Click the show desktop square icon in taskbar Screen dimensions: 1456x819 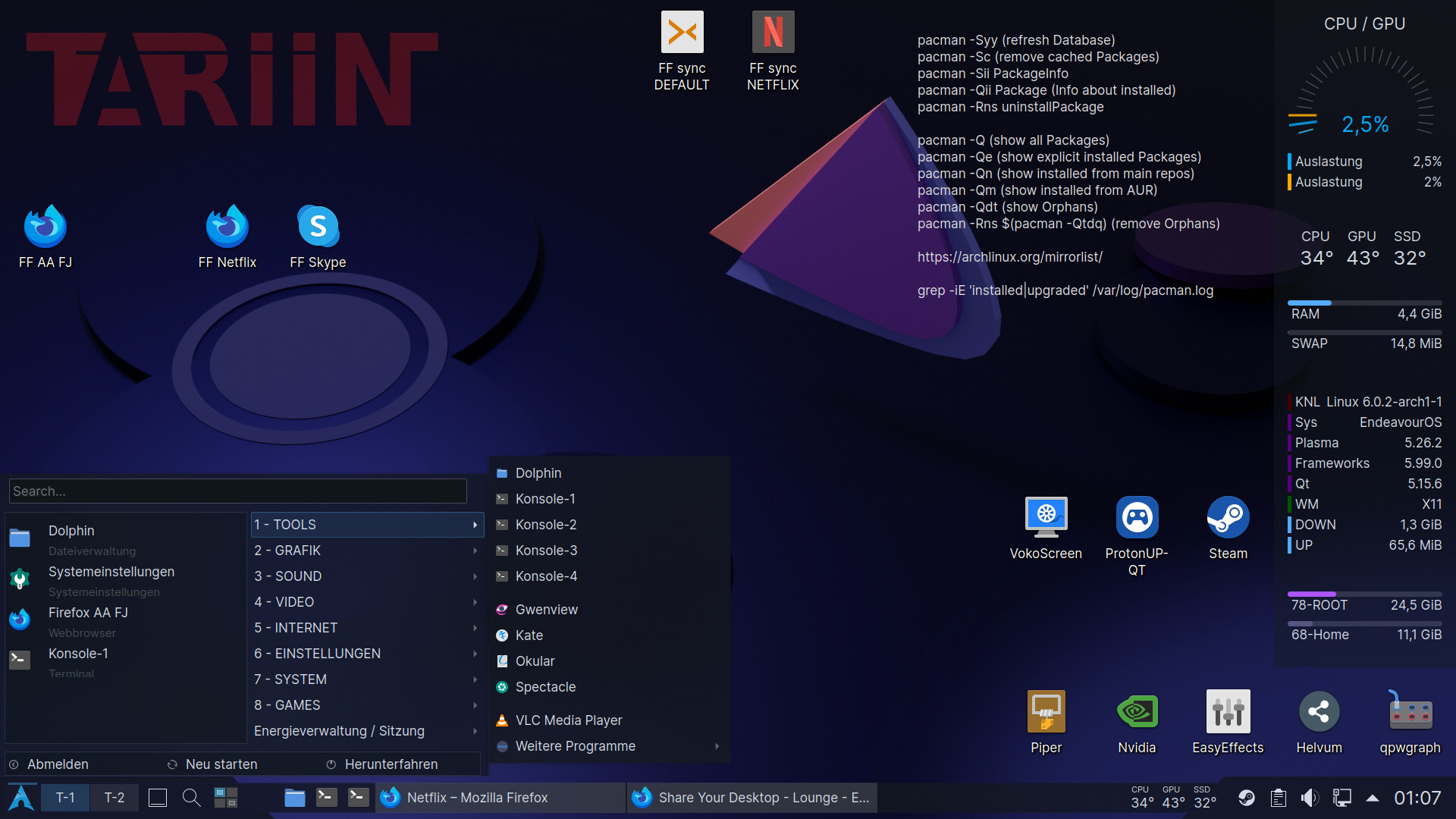pos(158,798)
